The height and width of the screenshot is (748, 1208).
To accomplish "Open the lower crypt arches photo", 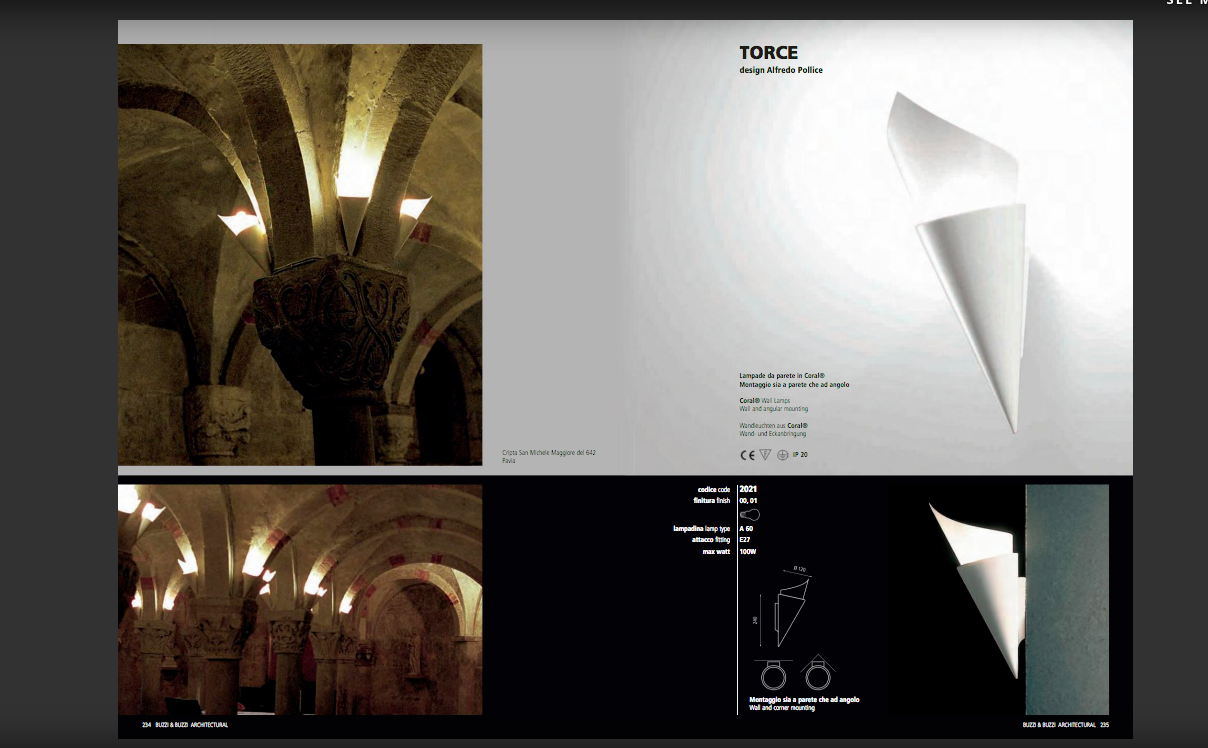I will point(300,600).
